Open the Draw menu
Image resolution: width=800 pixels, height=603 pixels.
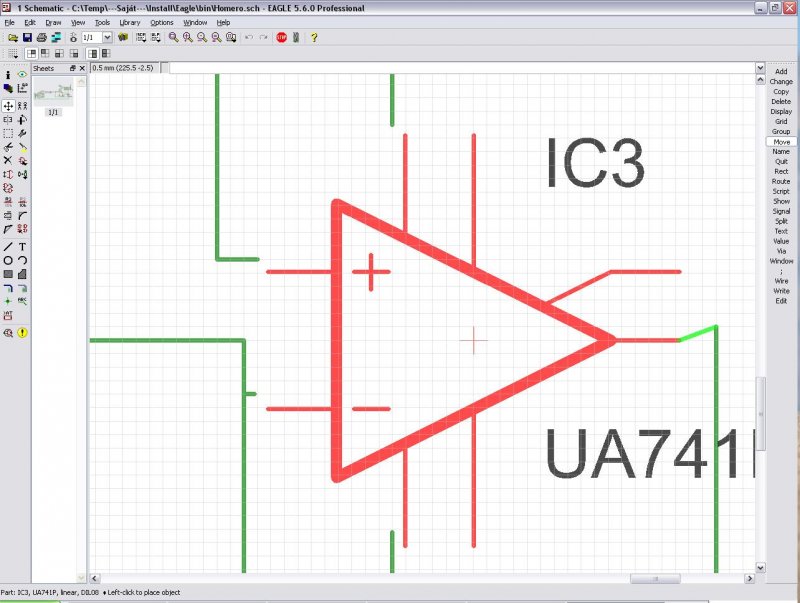[x=53, y=22]
